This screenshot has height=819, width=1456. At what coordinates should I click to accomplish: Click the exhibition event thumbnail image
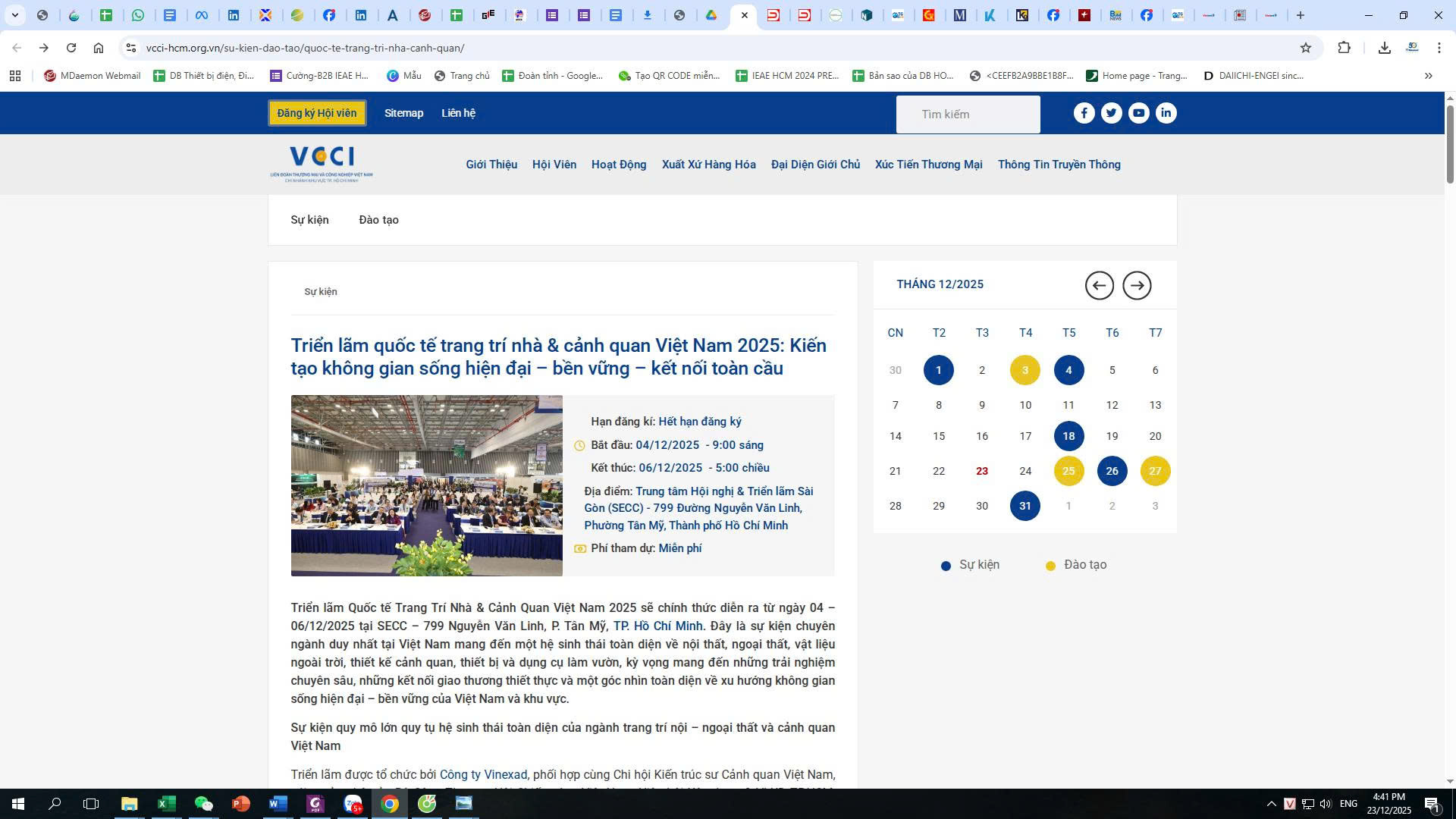tap(426, 485)
